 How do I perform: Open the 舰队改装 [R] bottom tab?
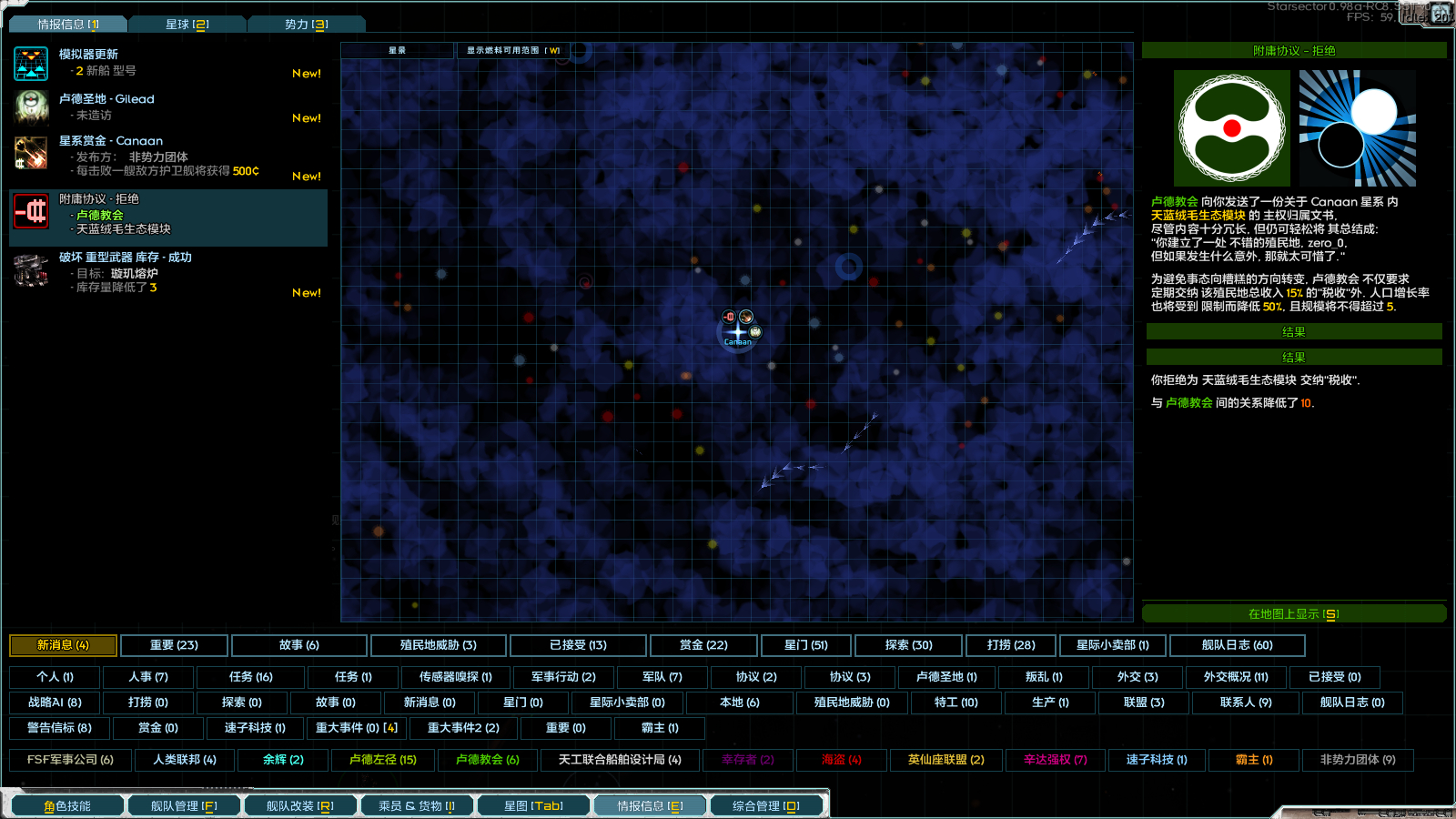tap(300, 806)
